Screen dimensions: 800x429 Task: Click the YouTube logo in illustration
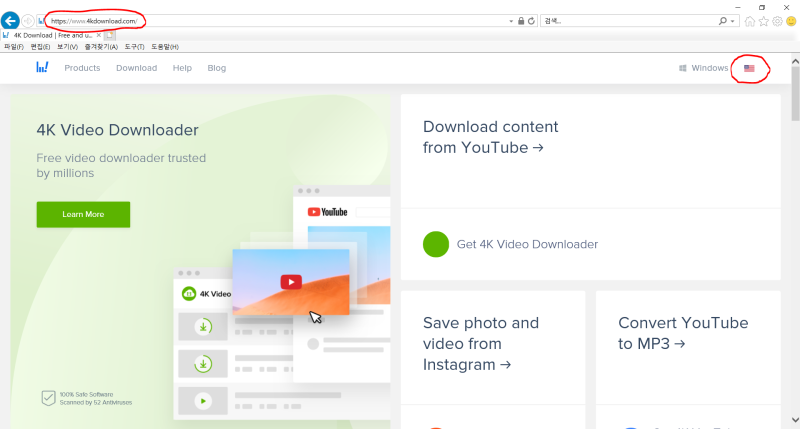pos(328,212)
